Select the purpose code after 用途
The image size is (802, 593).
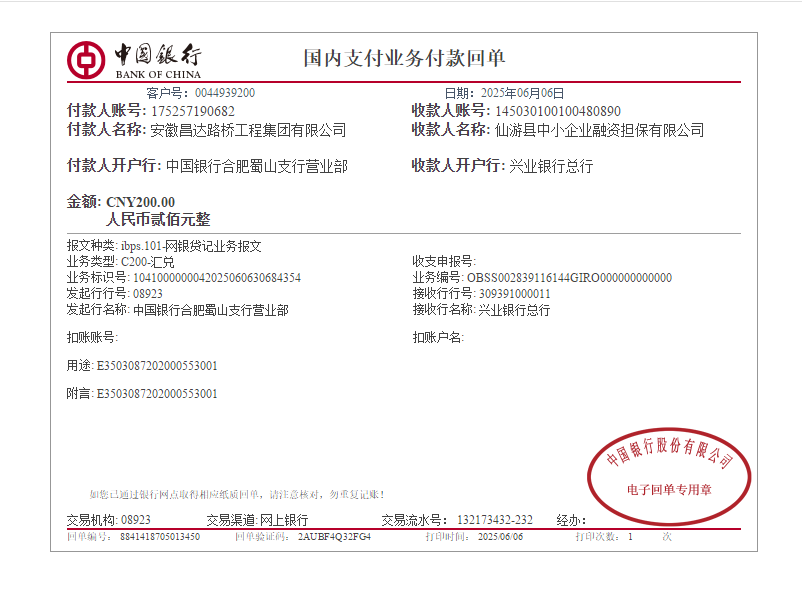(x=156, y=365)
